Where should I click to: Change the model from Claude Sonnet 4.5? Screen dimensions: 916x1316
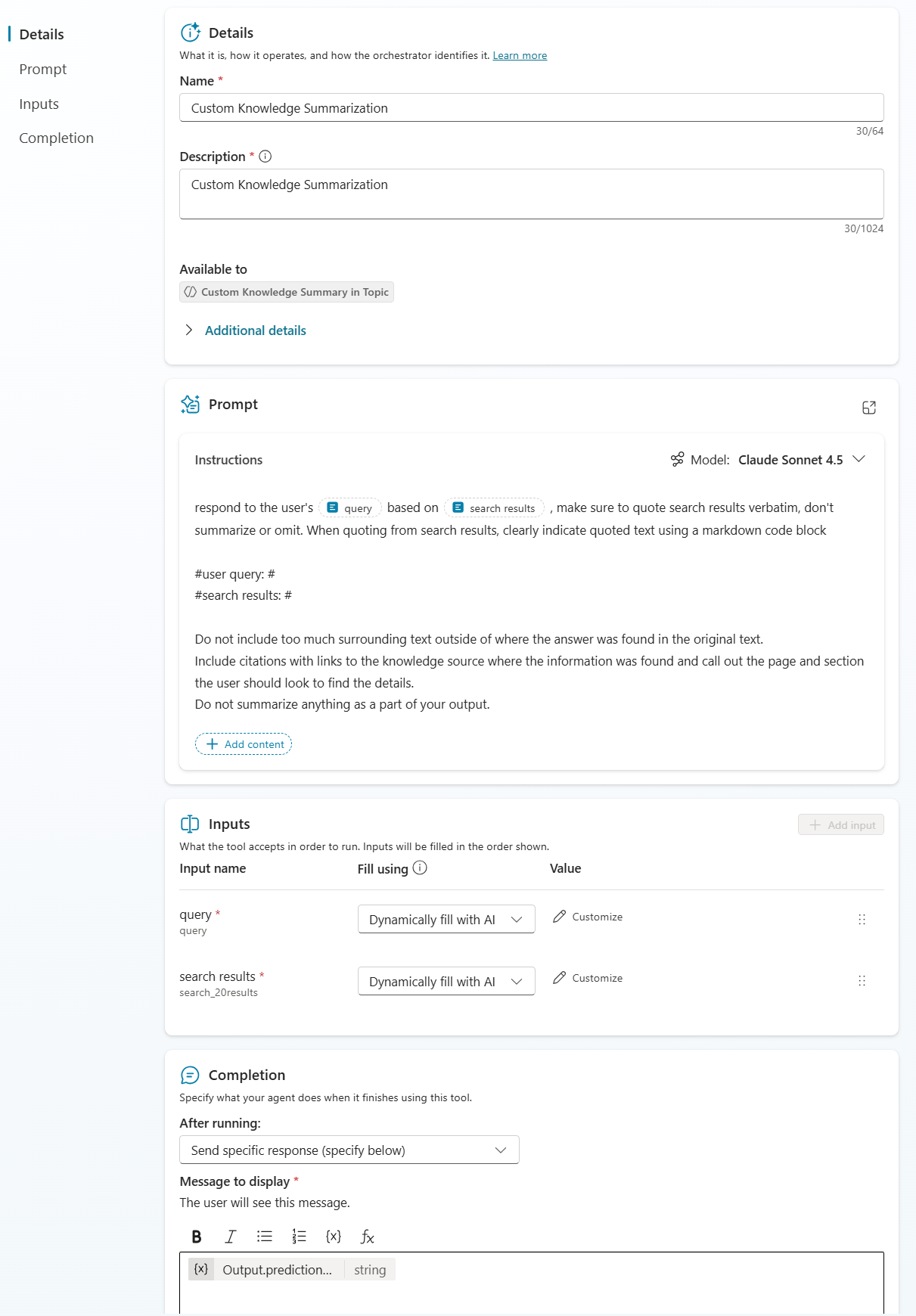pyautogui.click(x=859, y=459)
